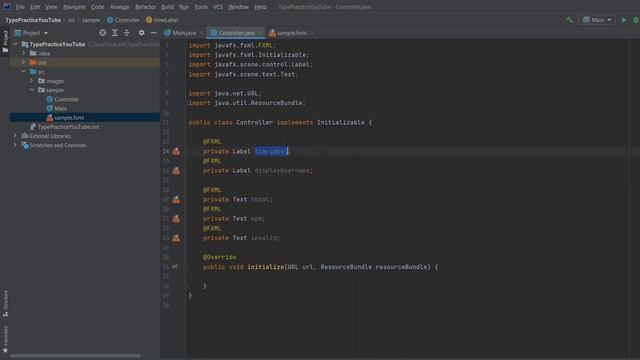Select sample.fxml in the project tree

click(x=65, y=118)
